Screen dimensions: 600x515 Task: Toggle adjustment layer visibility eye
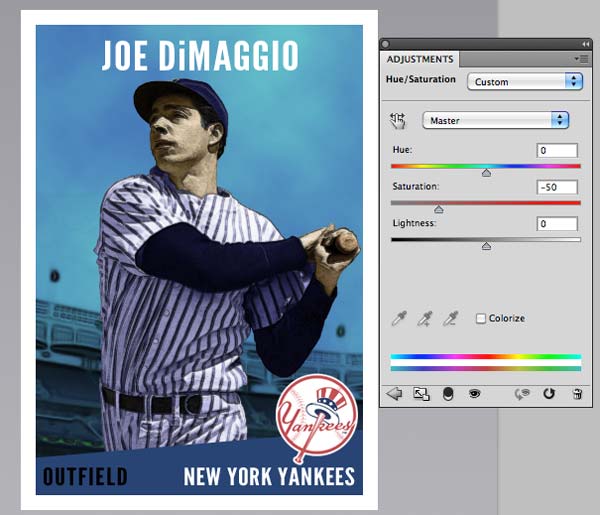click(x=474, y=393)
